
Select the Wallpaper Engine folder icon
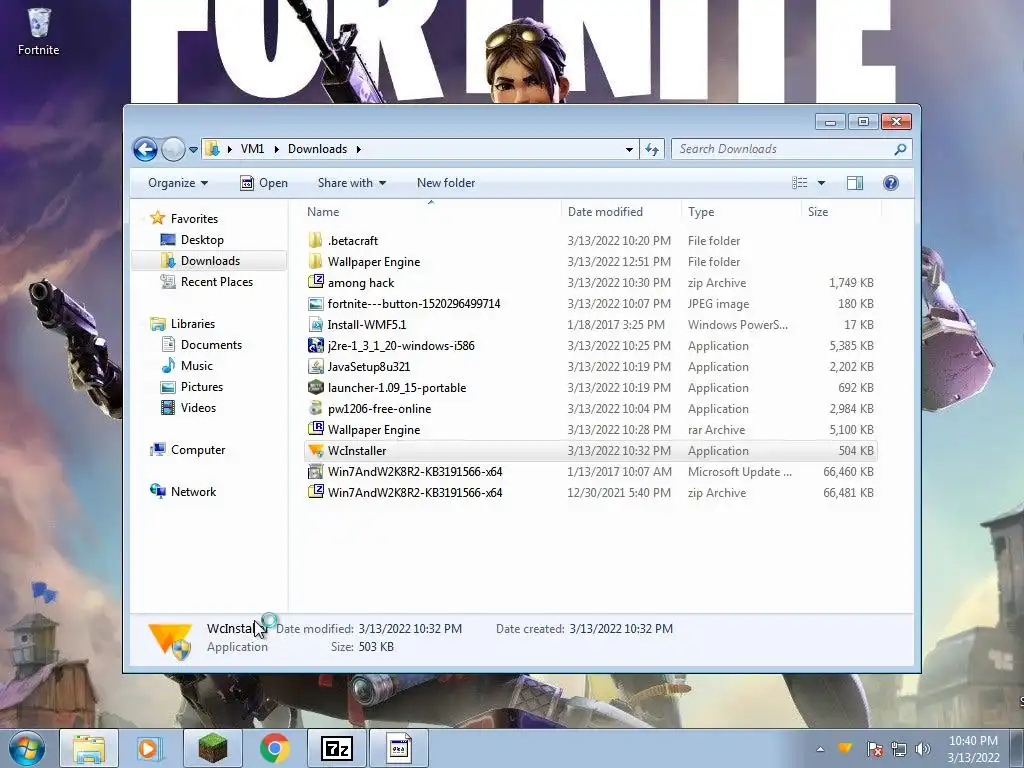pos(315,261)
